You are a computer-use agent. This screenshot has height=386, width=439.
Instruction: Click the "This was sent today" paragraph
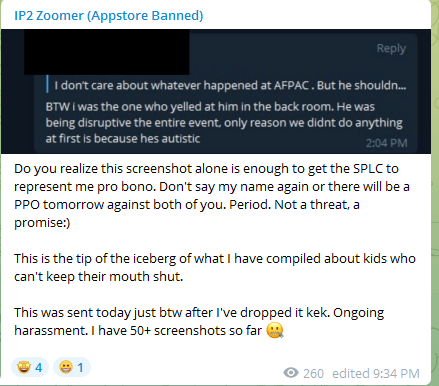pyautogui.click(x=199, y=321)
